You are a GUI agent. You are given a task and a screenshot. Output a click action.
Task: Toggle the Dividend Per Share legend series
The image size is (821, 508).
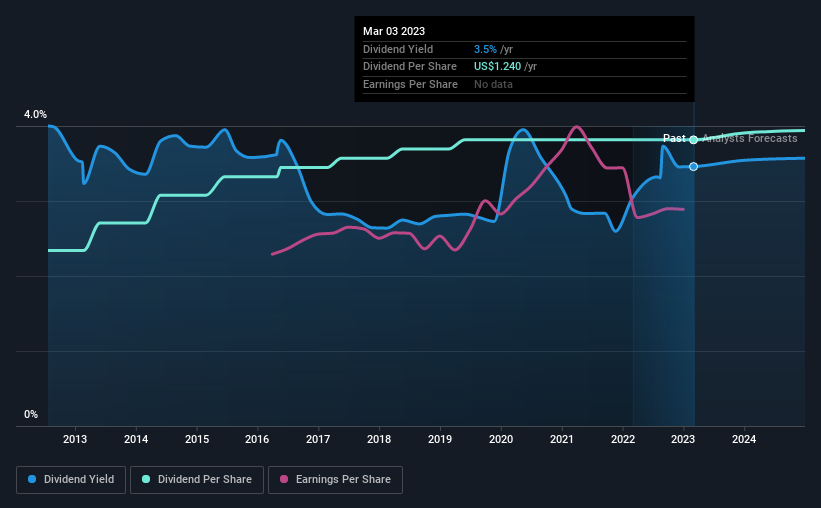click(197, 480)
